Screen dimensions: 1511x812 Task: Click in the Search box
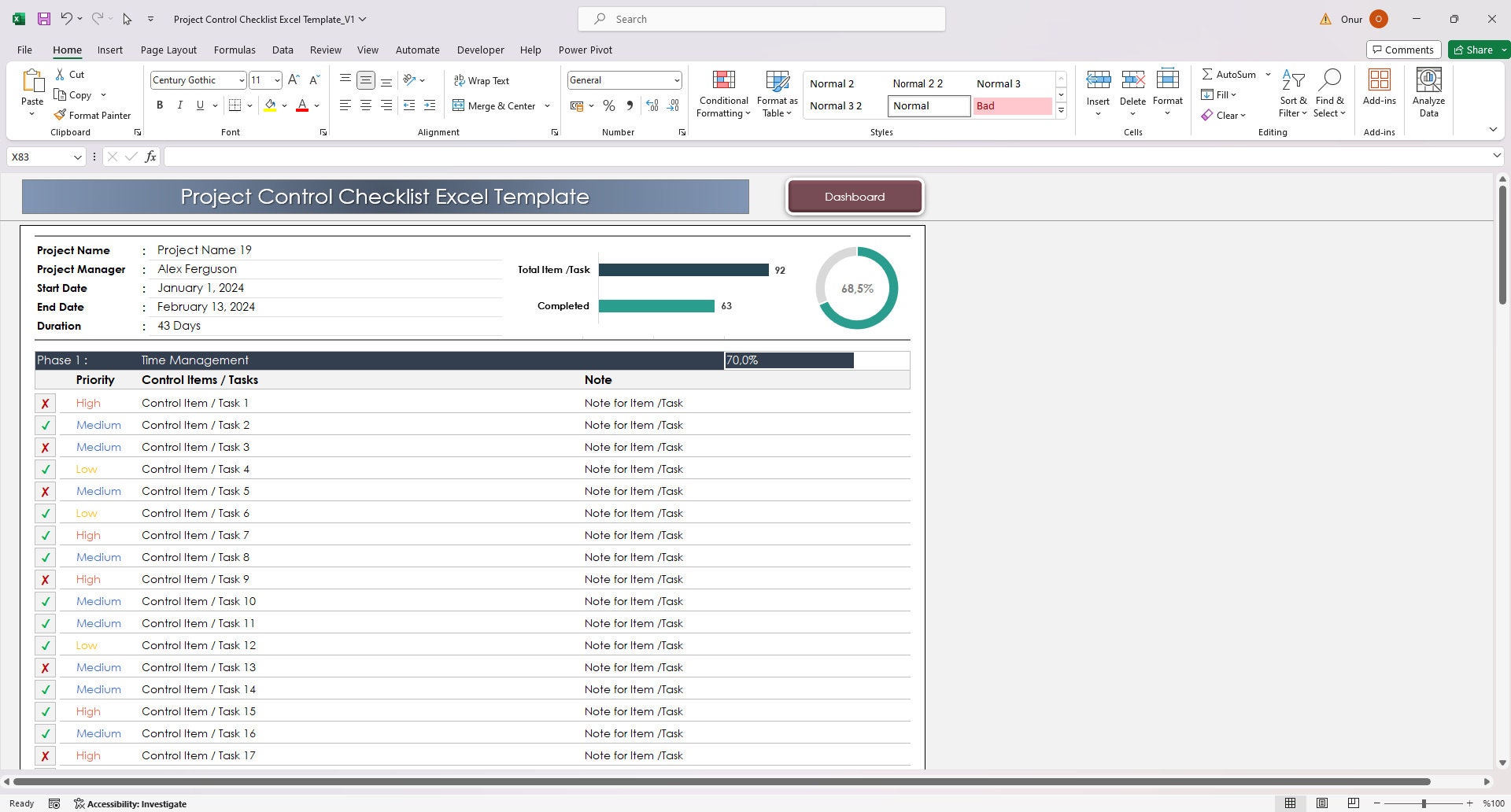(762, 19)
